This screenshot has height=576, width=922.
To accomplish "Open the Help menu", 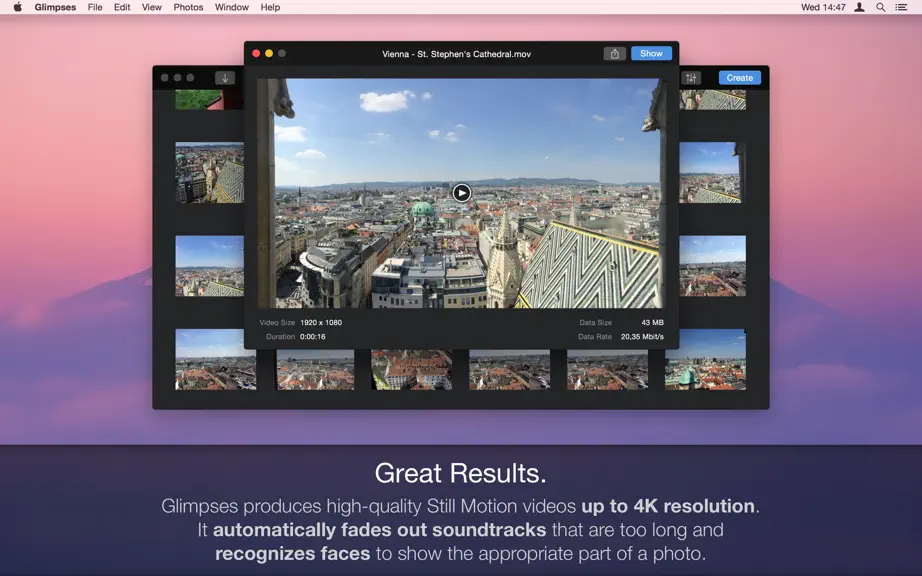I will click(270, 7).
